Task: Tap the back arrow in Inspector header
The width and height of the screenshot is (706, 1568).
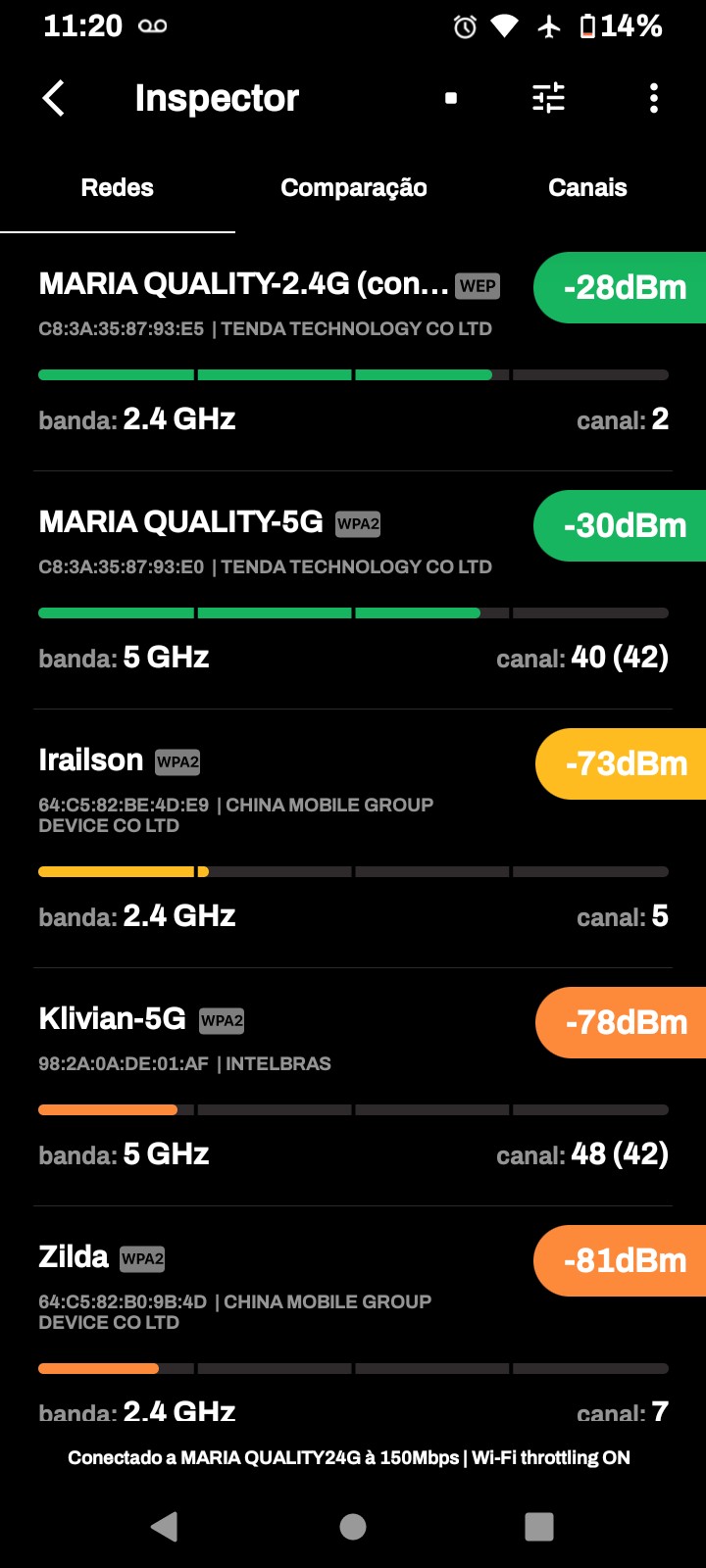Action: point(54,98)
